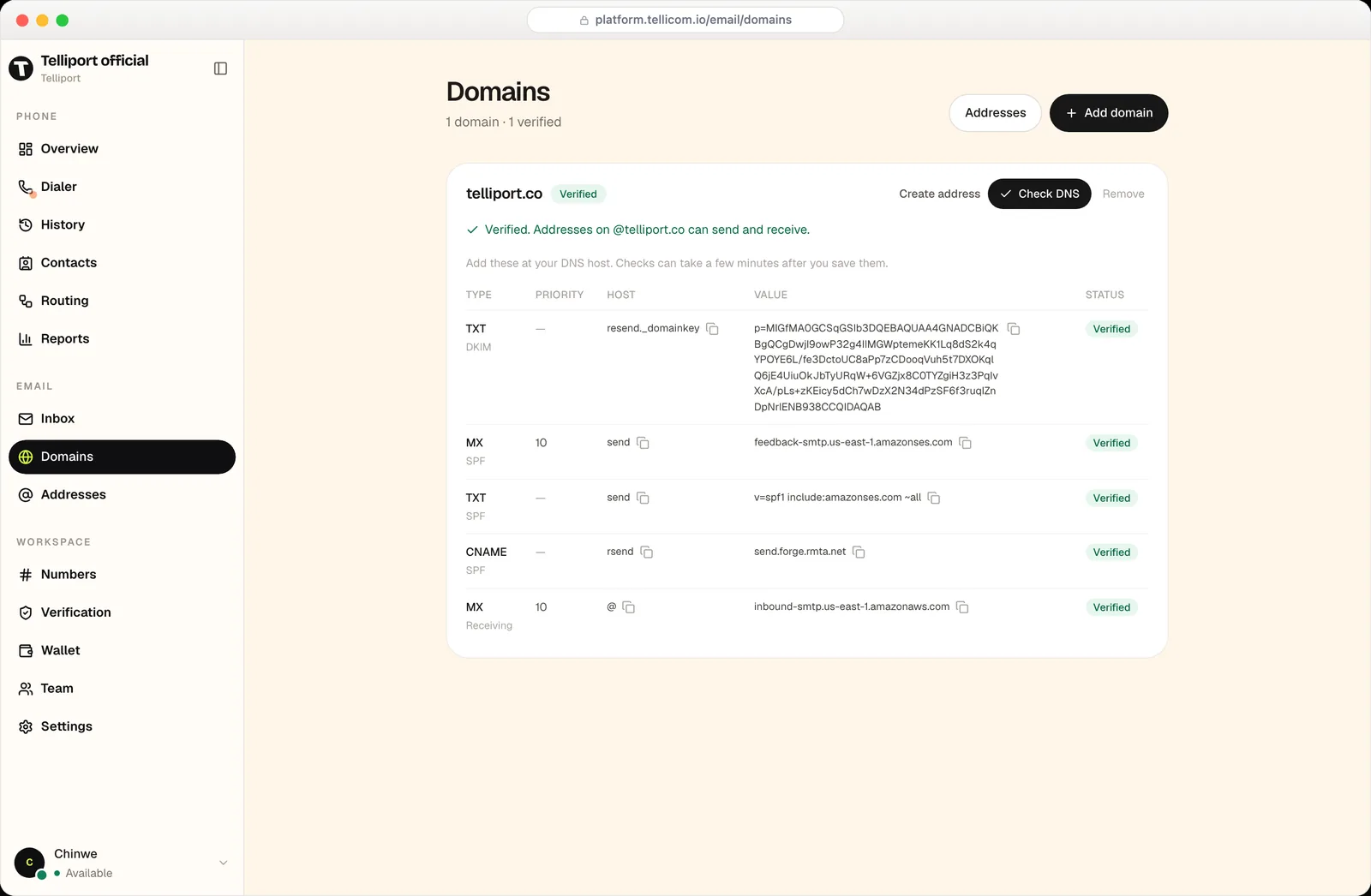
Task: Click the '1 domain · 1 verified' summary text
Action: [x=504, y=122]
